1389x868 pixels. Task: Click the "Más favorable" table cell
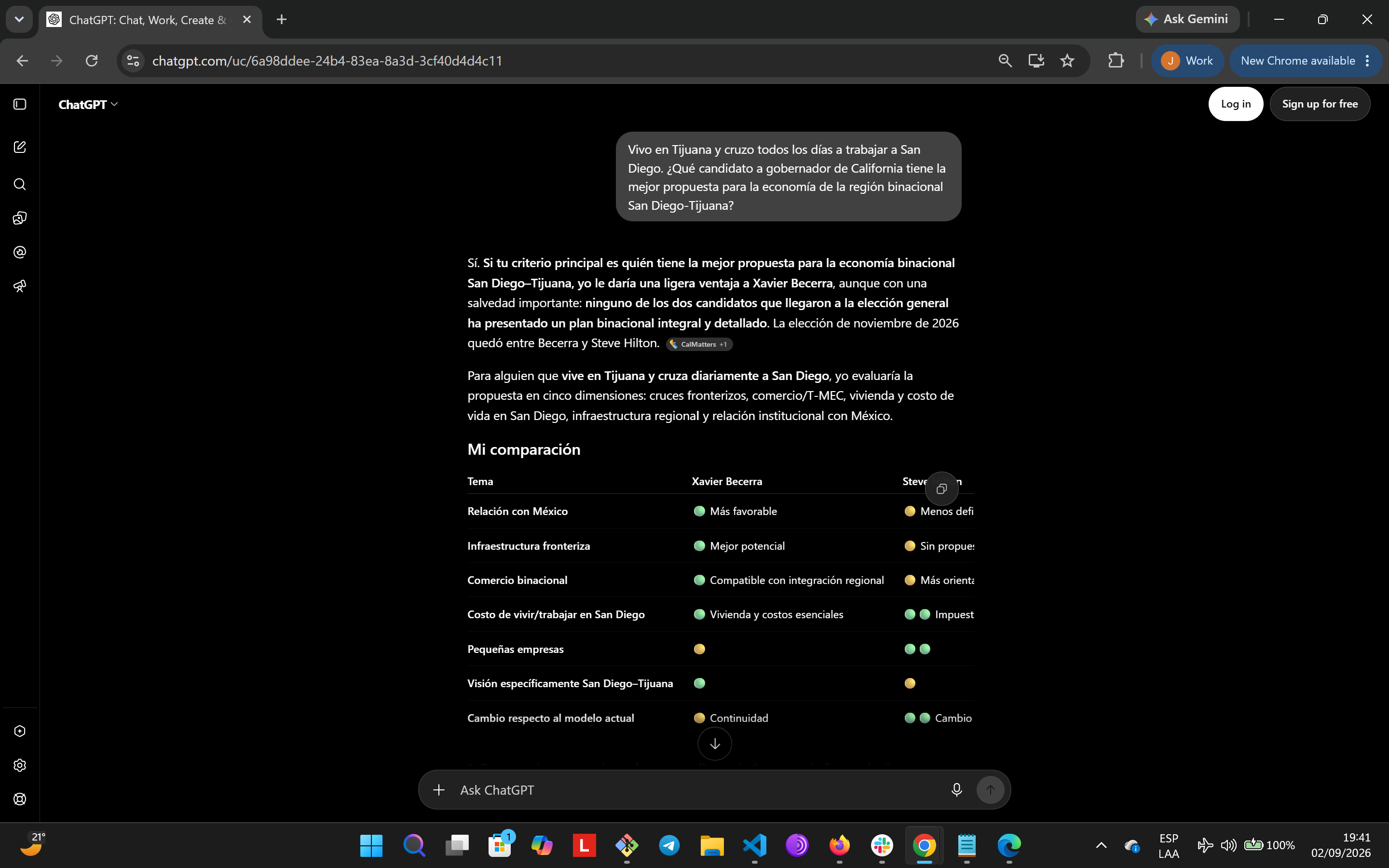pos(735,512)
